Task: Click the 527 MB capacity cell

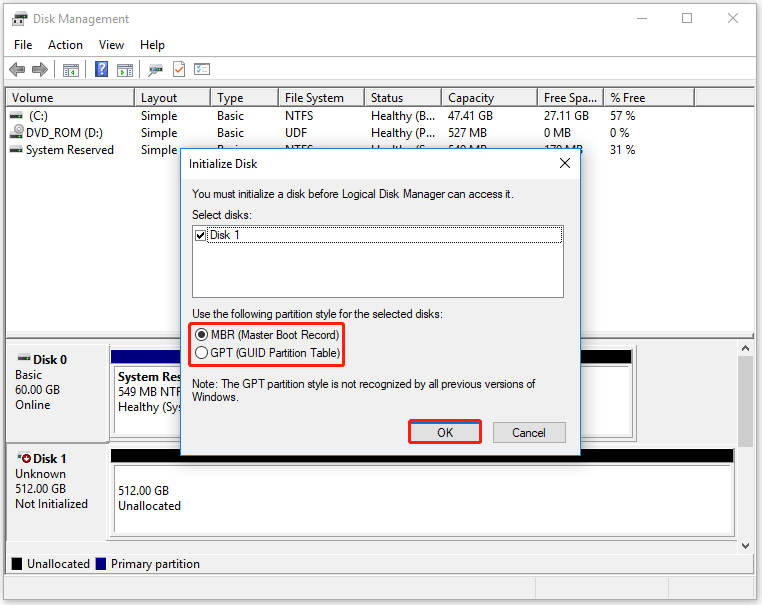Action: [x=467, y=133]
